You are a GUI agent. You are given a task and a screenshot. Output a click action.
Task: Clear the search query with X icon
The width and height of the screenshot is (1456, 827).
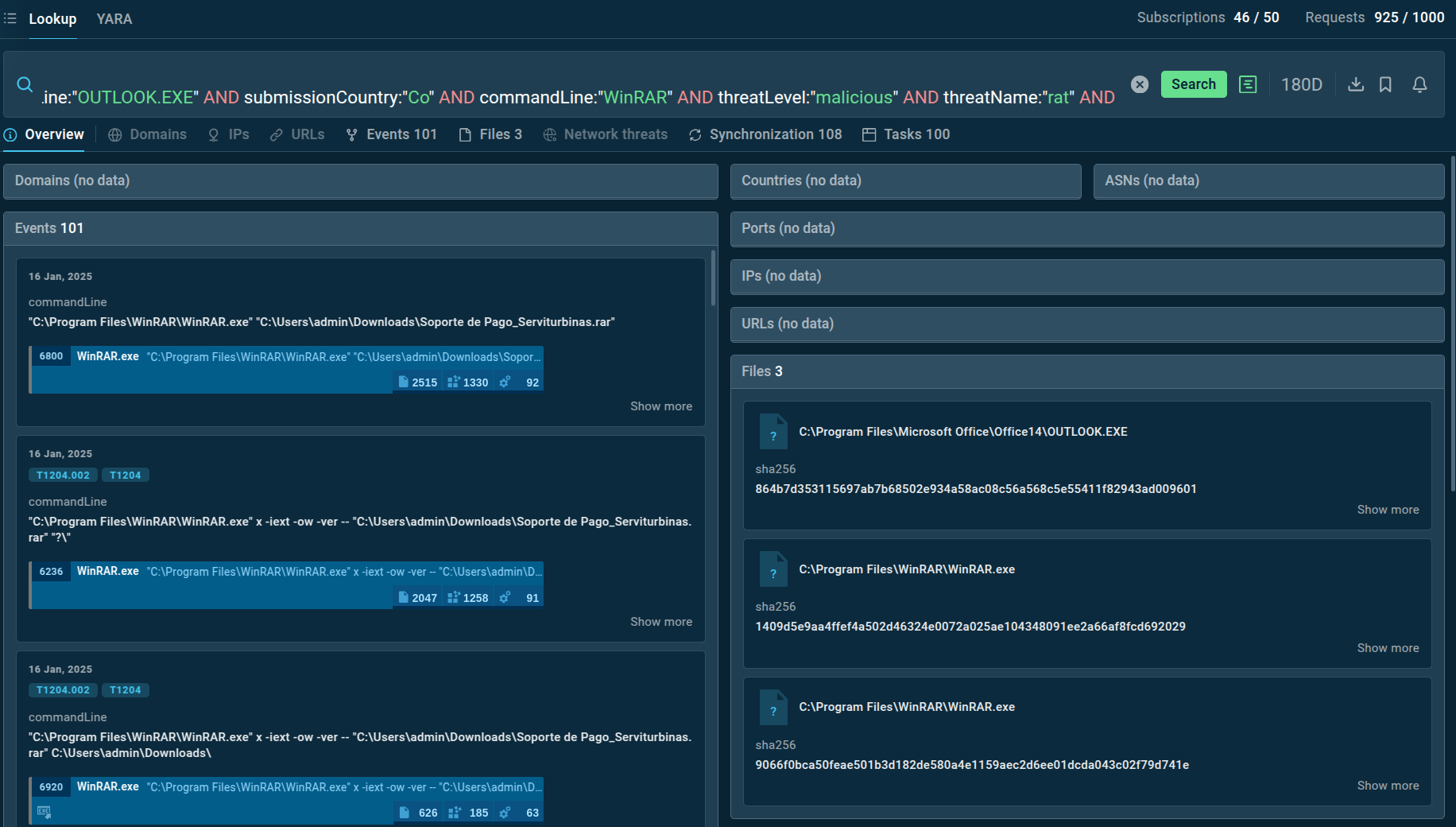click(1139, 84)
